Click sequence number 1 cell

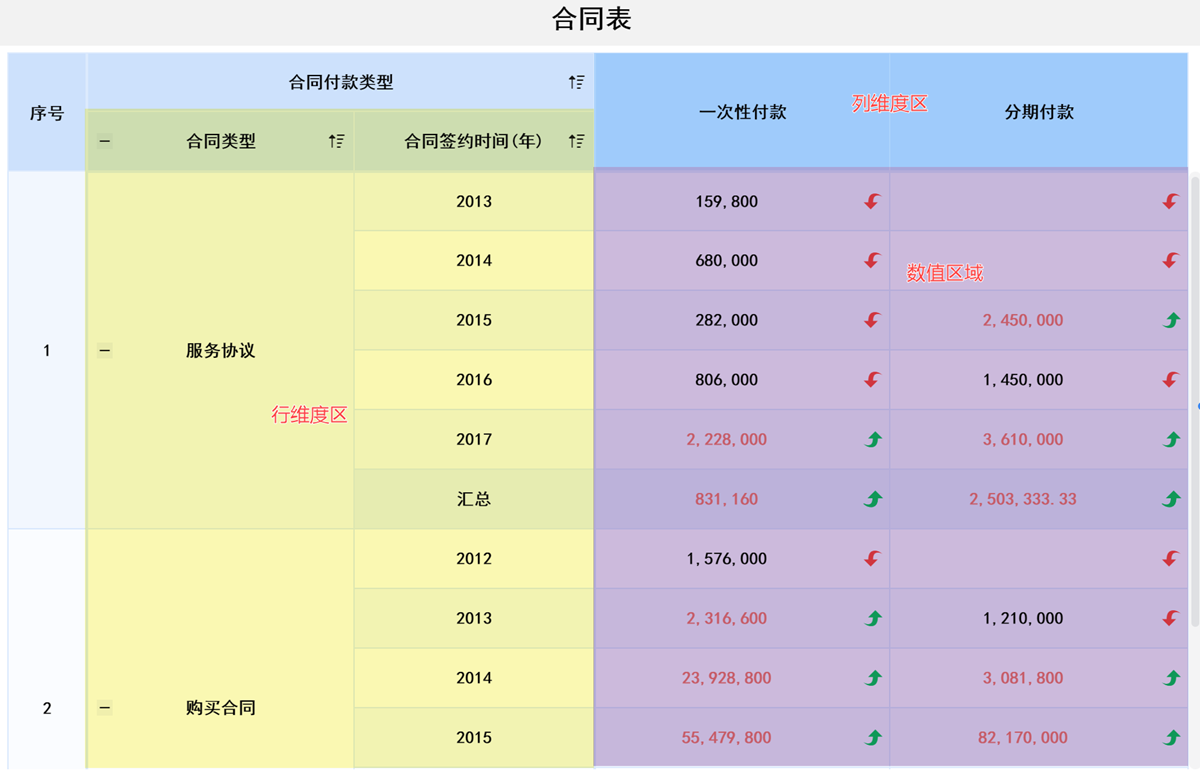click(x=47, y=351)
